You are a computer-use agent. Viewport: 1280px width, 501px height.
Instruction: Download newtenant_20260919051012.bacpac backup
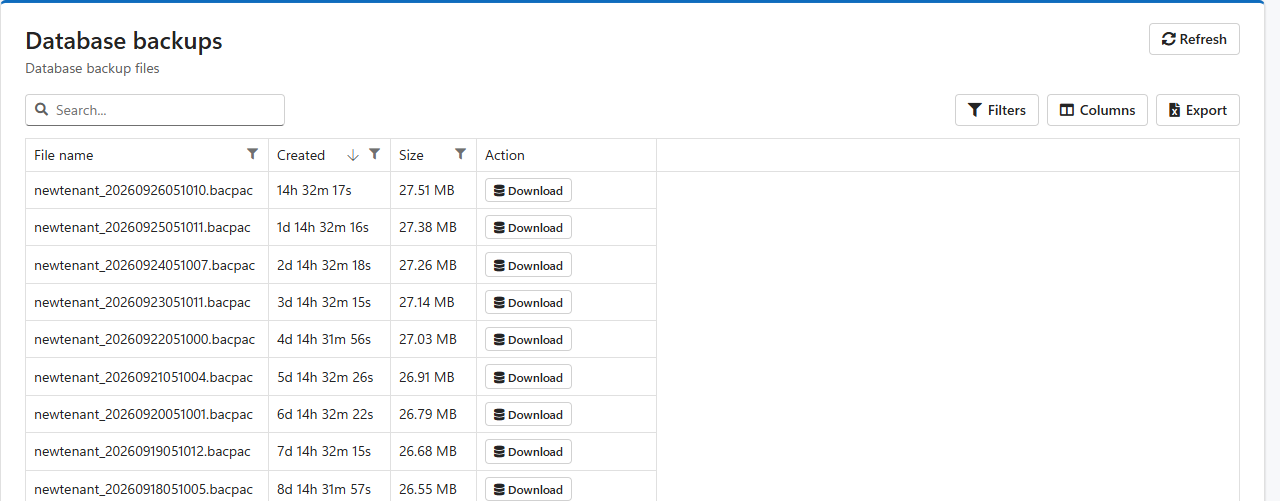click(528, 451)
